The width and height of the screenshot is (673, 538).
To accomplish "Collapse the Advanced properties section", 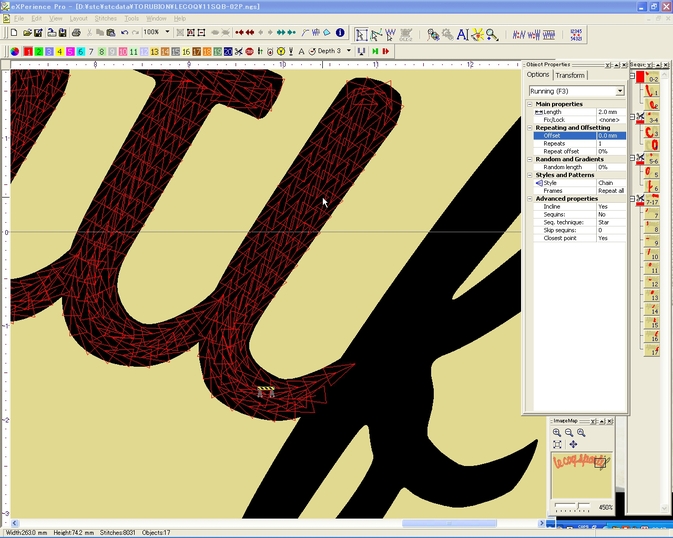I will tap(530, 199).
